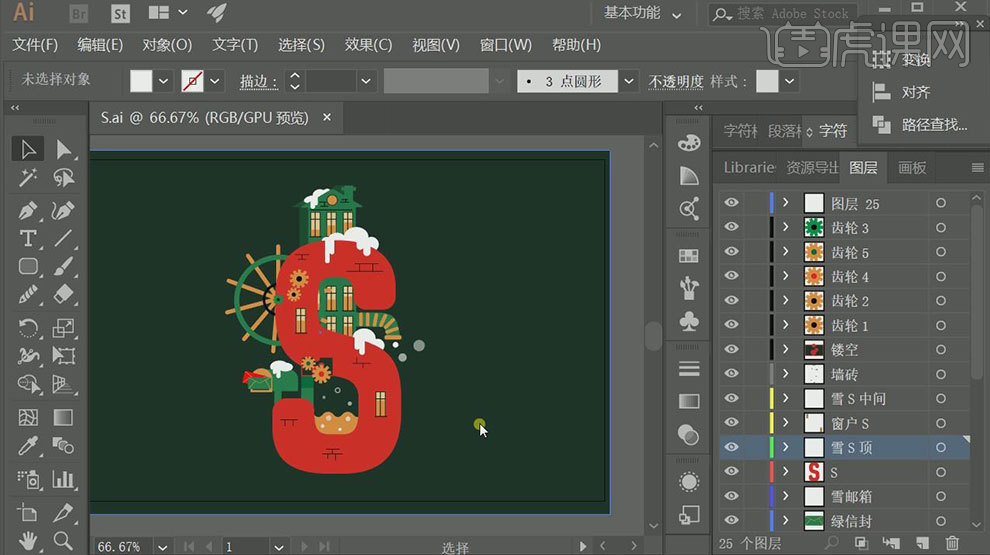
Task: Open the zoom level 66.67% dropdown
Action: click(163, 547)
